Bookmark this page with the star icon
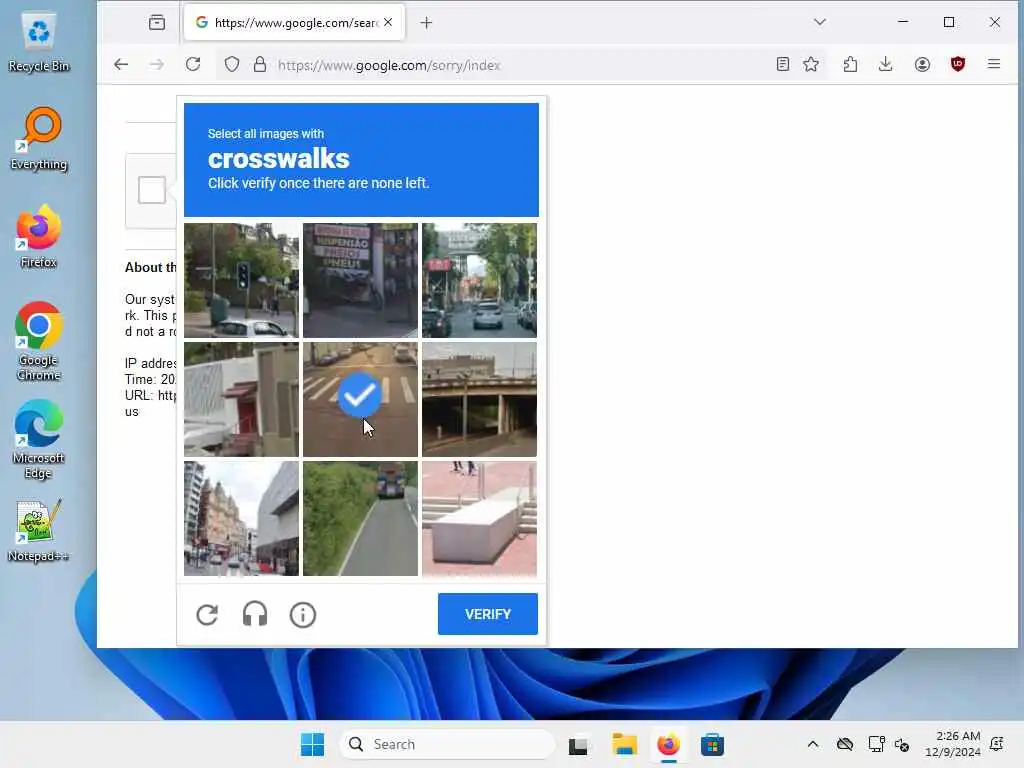Viewport: 1024px width, 768px height. [811, 64]
